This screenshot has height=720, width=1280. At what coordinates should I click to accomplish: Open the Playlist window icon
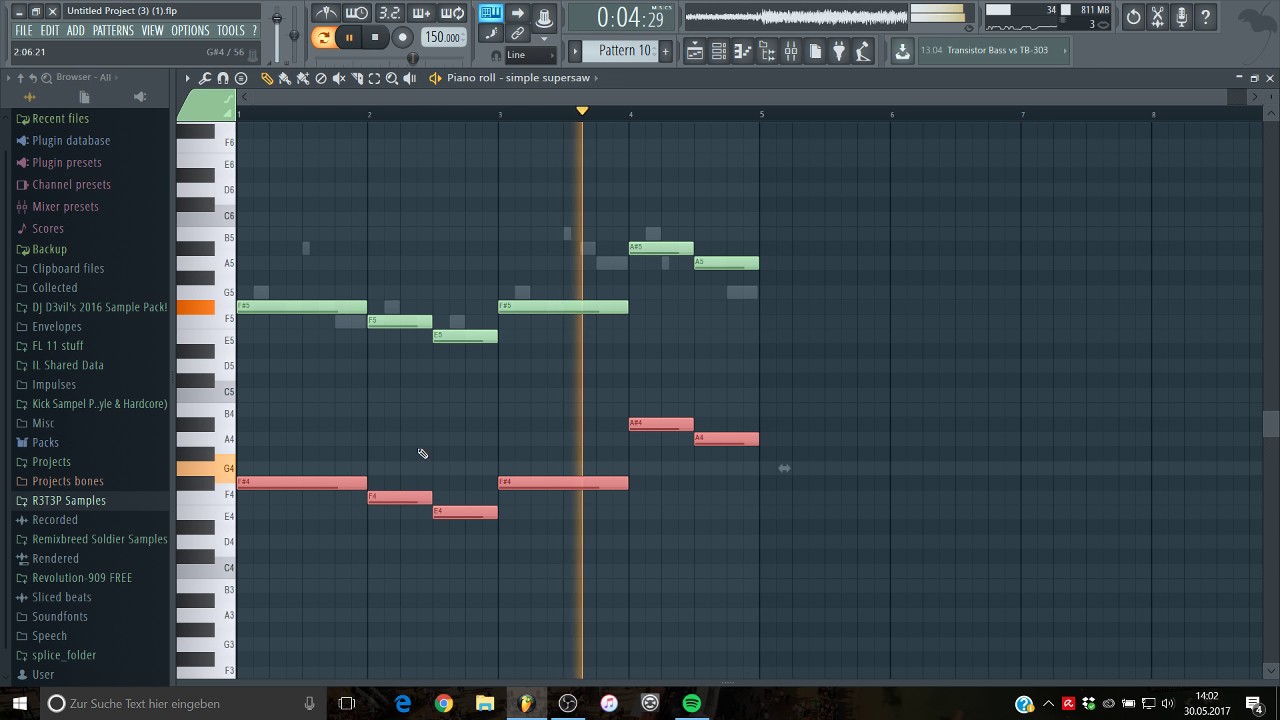click(695, 52)
